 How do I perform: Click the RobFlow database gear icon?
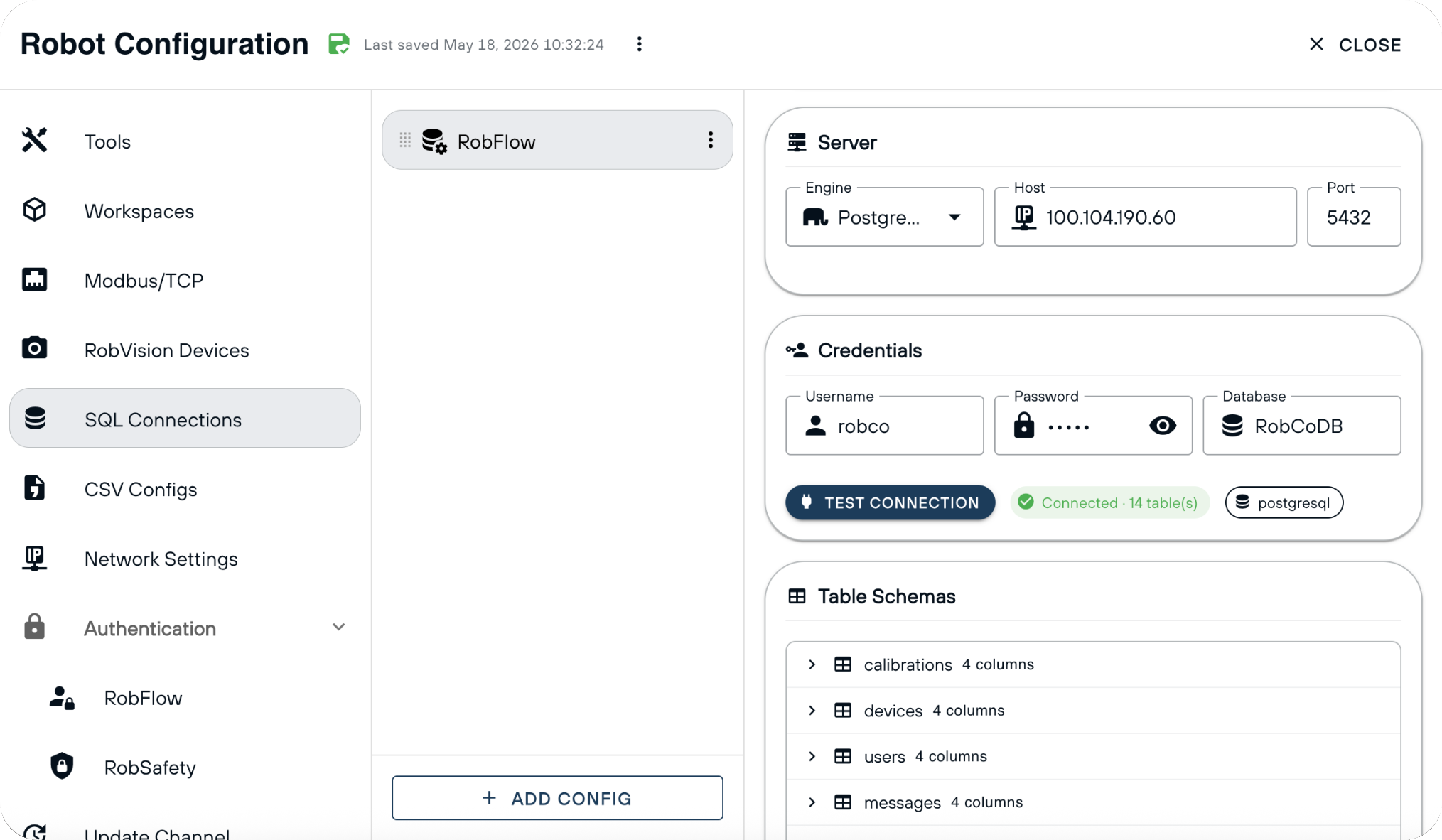tap(434, 141)
